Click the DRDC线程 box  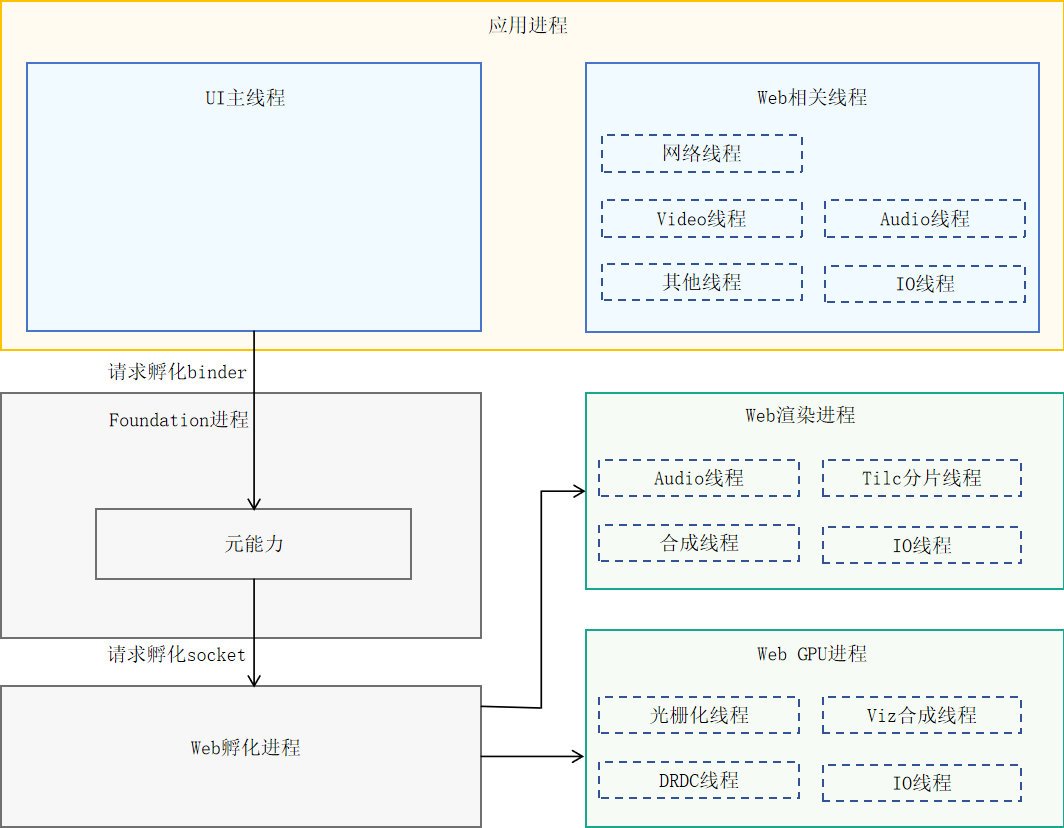pos(698,780)
